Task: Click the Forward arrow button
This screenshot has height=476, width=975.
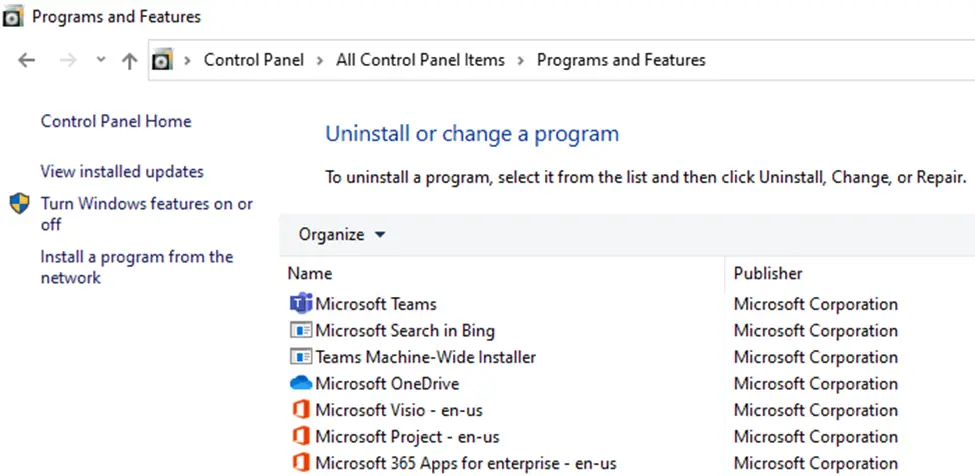Action: coord(68,60)
